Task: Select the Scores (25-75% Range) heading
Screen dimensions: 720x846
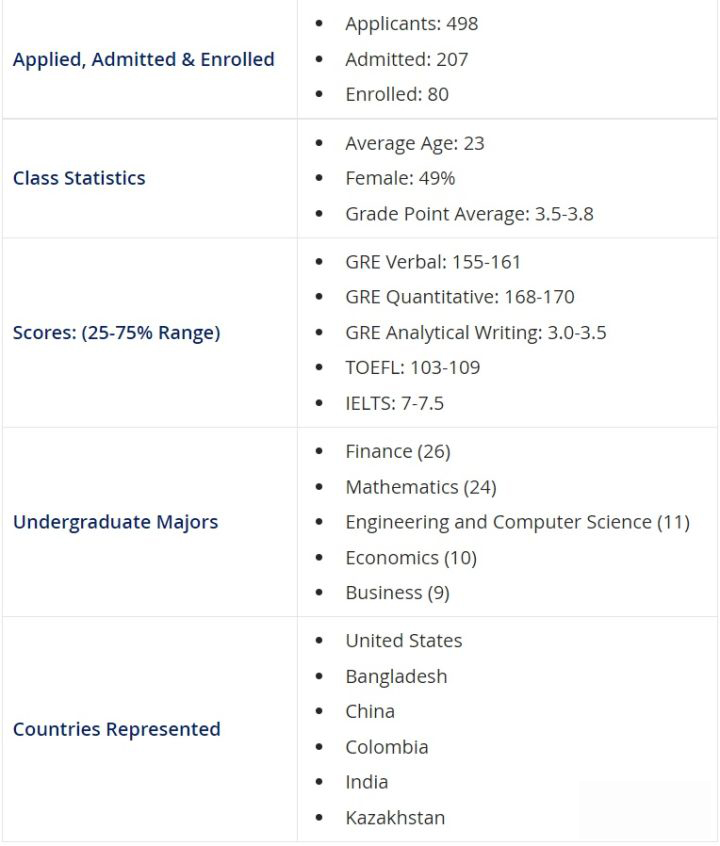Action: (116, 332)
